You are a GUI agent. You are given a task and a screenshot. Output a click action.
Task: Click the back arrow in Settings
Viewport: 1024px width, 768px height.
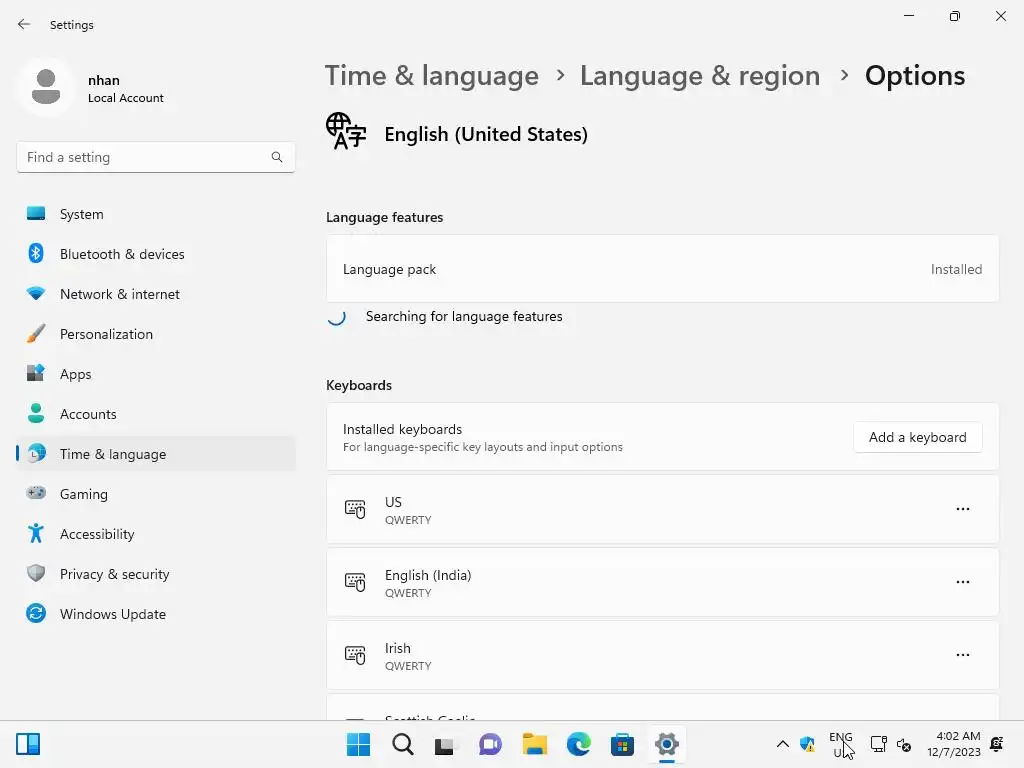[x=24, y=24]
